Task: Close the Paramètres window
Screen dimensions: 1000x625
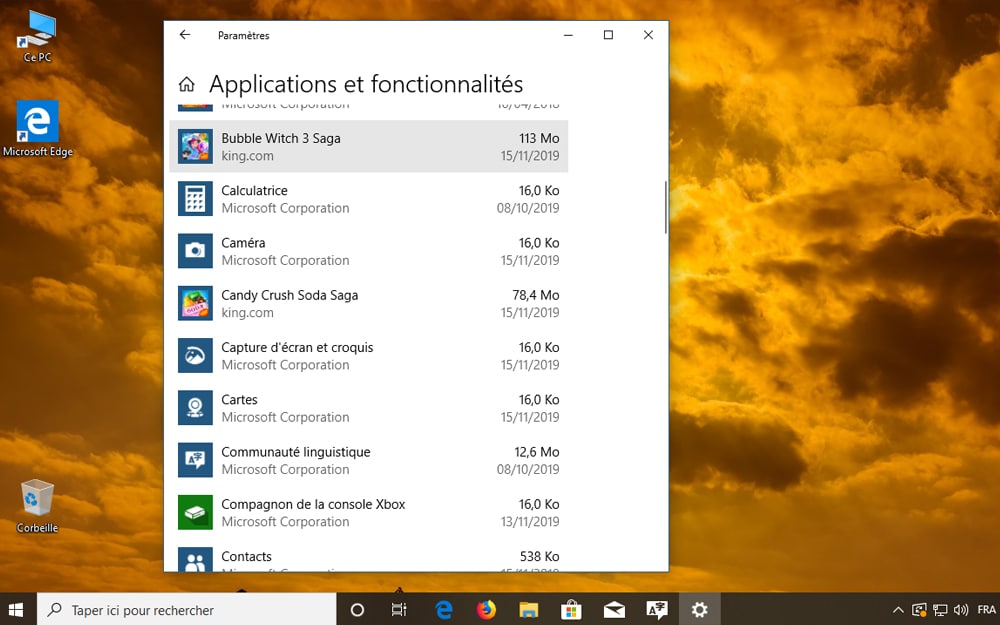Action: 648,35
